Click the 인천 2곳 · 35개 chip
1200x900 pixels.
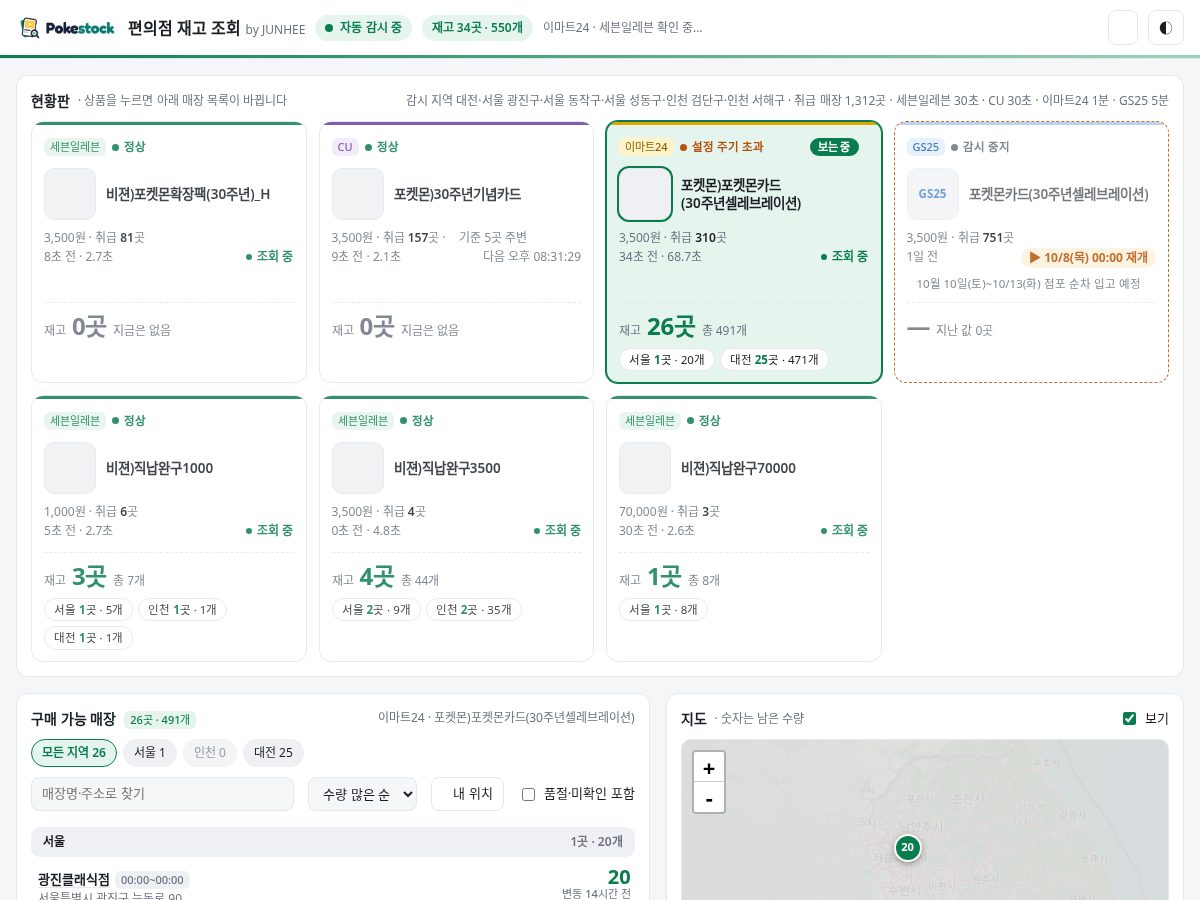[474, 609]
